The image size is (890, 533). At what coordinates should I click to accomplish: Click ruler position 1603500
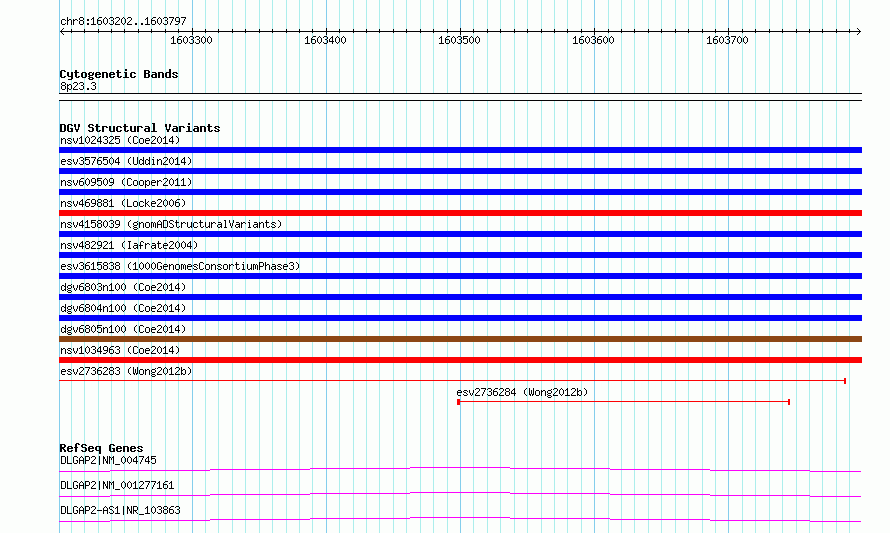tap(459, 40)
